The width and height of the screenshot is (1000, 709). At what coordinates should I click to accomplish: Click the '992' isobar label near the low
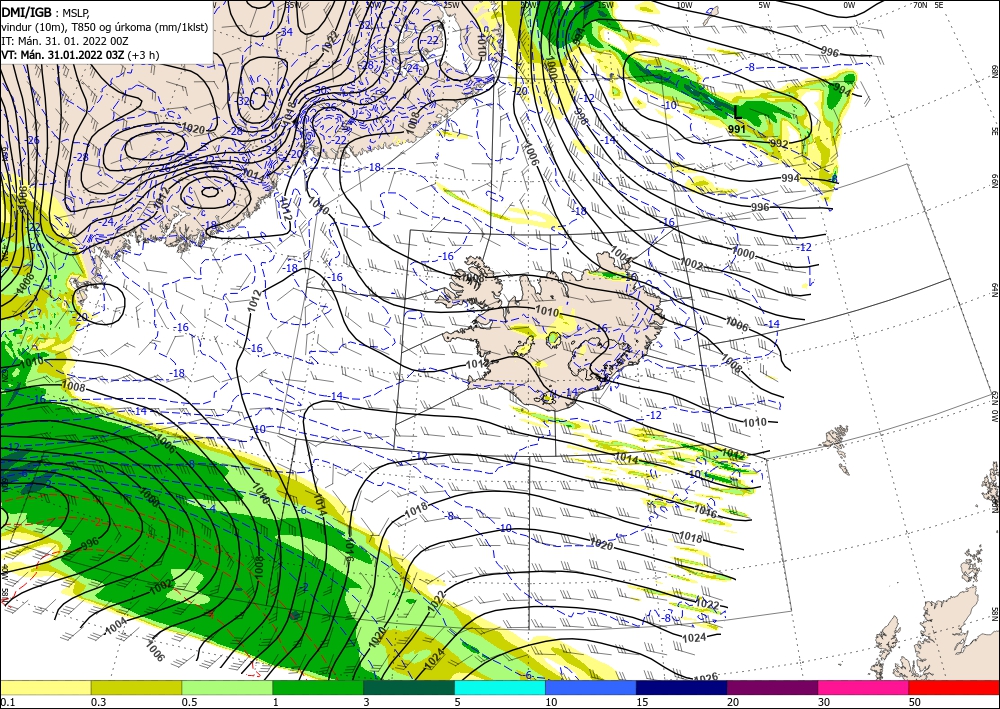click(779, 143)
